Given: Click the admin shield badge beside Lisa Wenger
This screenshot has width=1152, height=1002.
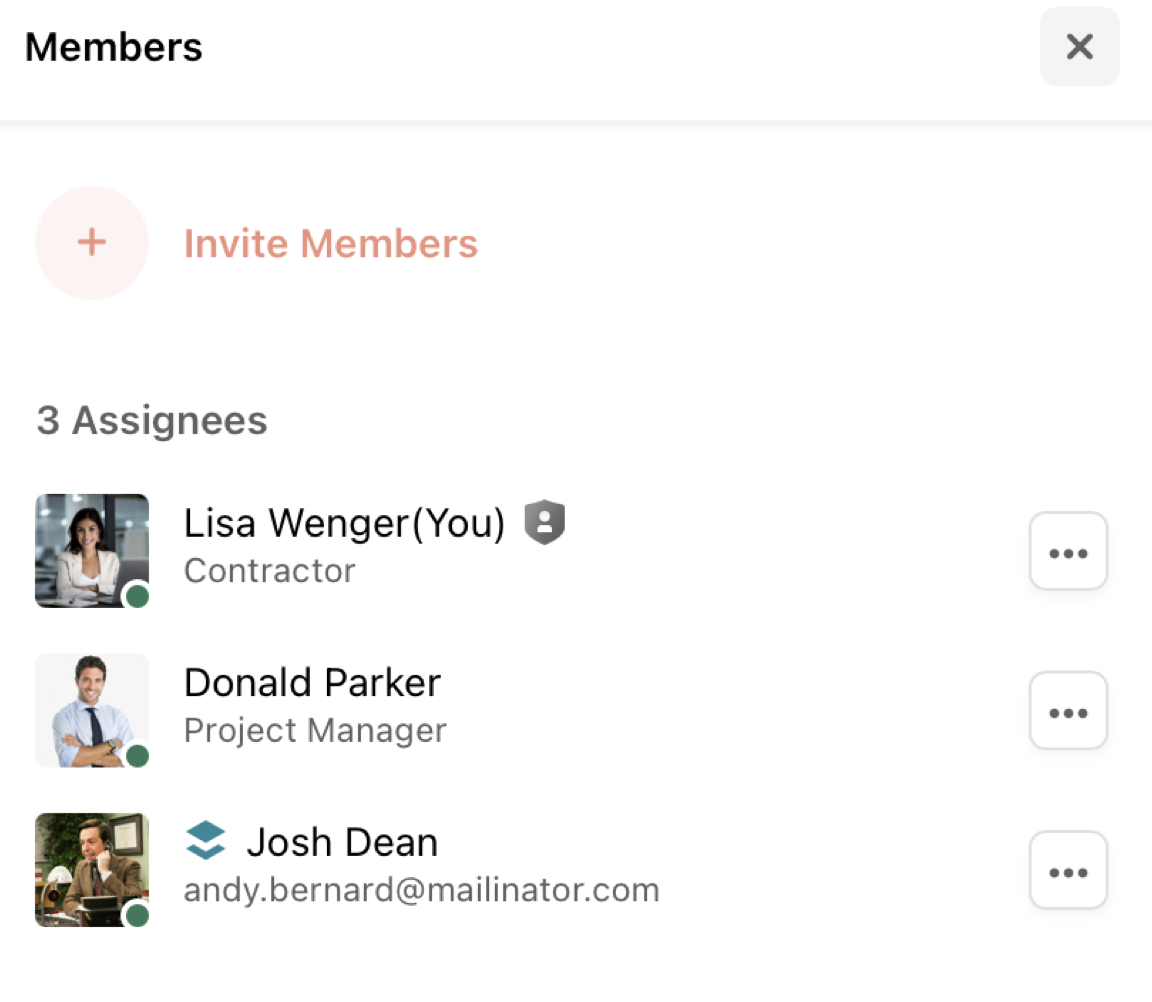Looking at the screenshot, I should tap(544, 522).
